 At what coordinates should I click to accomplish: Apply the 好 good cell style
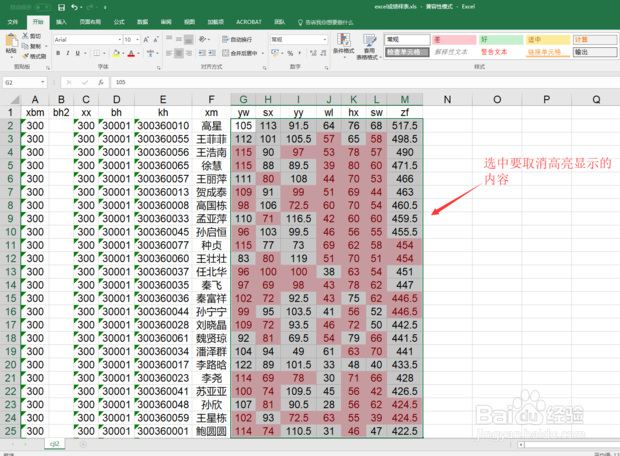[501, 40]
